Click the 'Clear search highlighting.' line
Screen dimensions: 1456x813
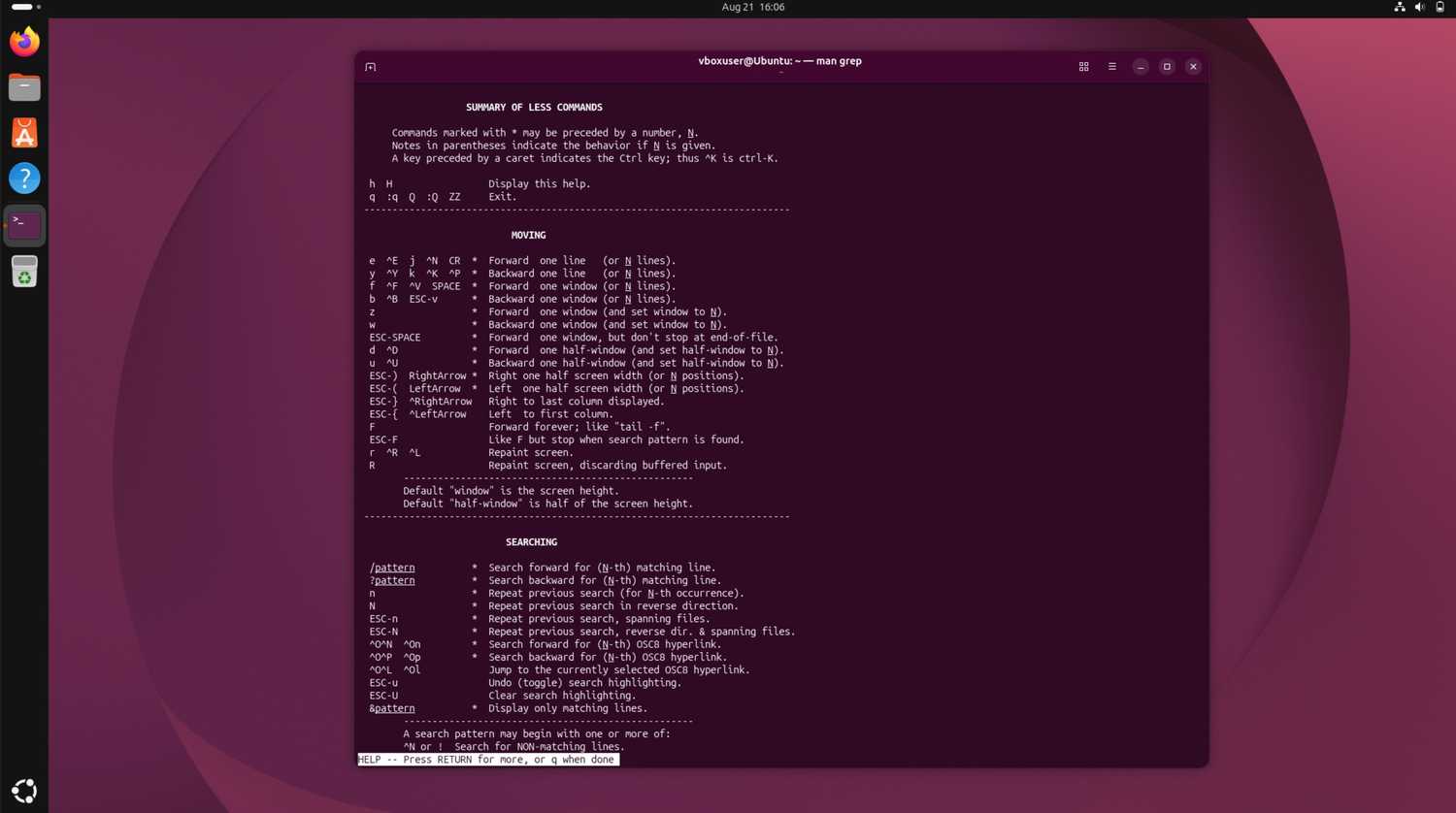tap(562, 696)
